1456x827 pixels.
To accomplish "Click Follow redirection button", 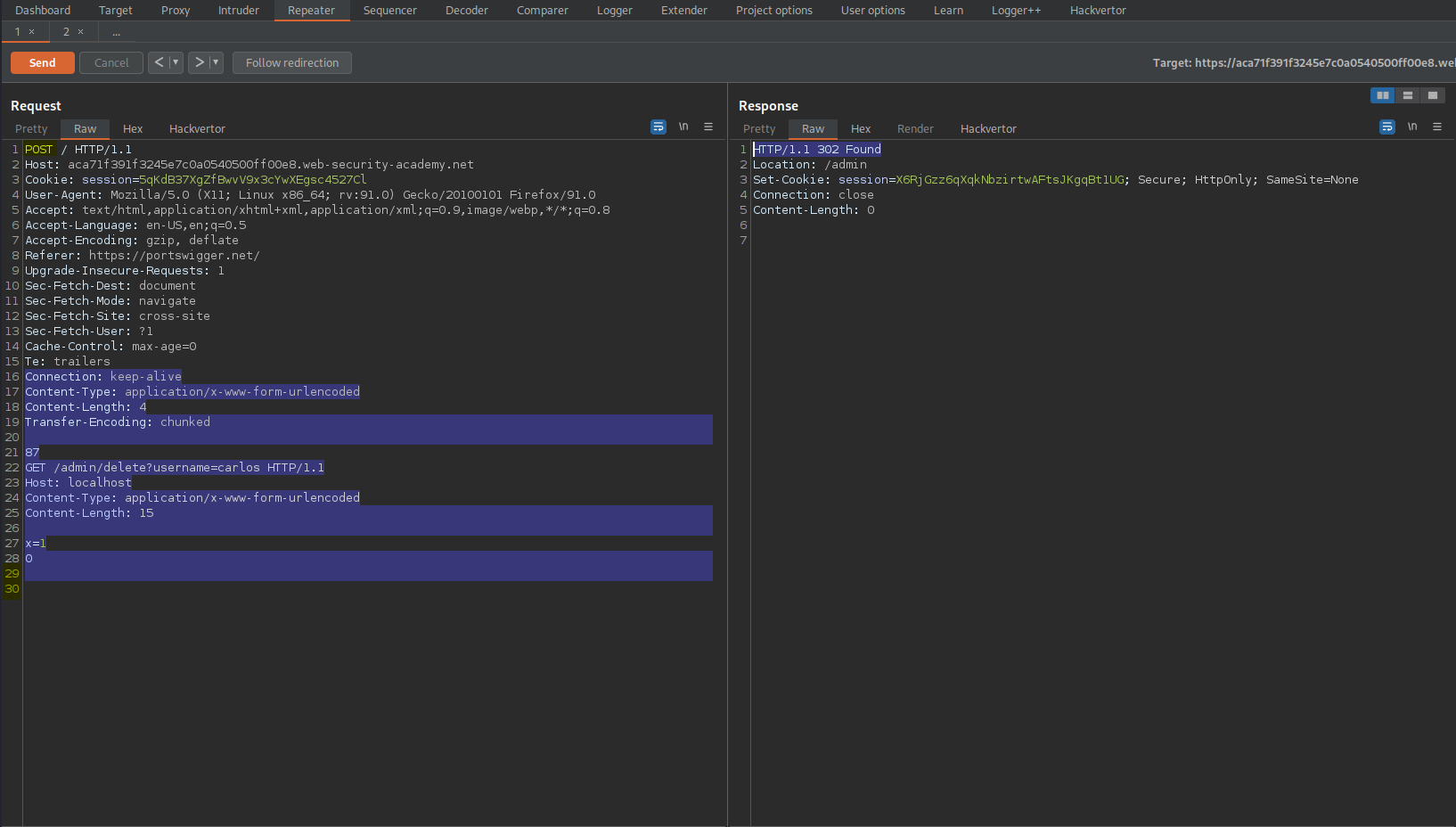I will coord(292,62).
